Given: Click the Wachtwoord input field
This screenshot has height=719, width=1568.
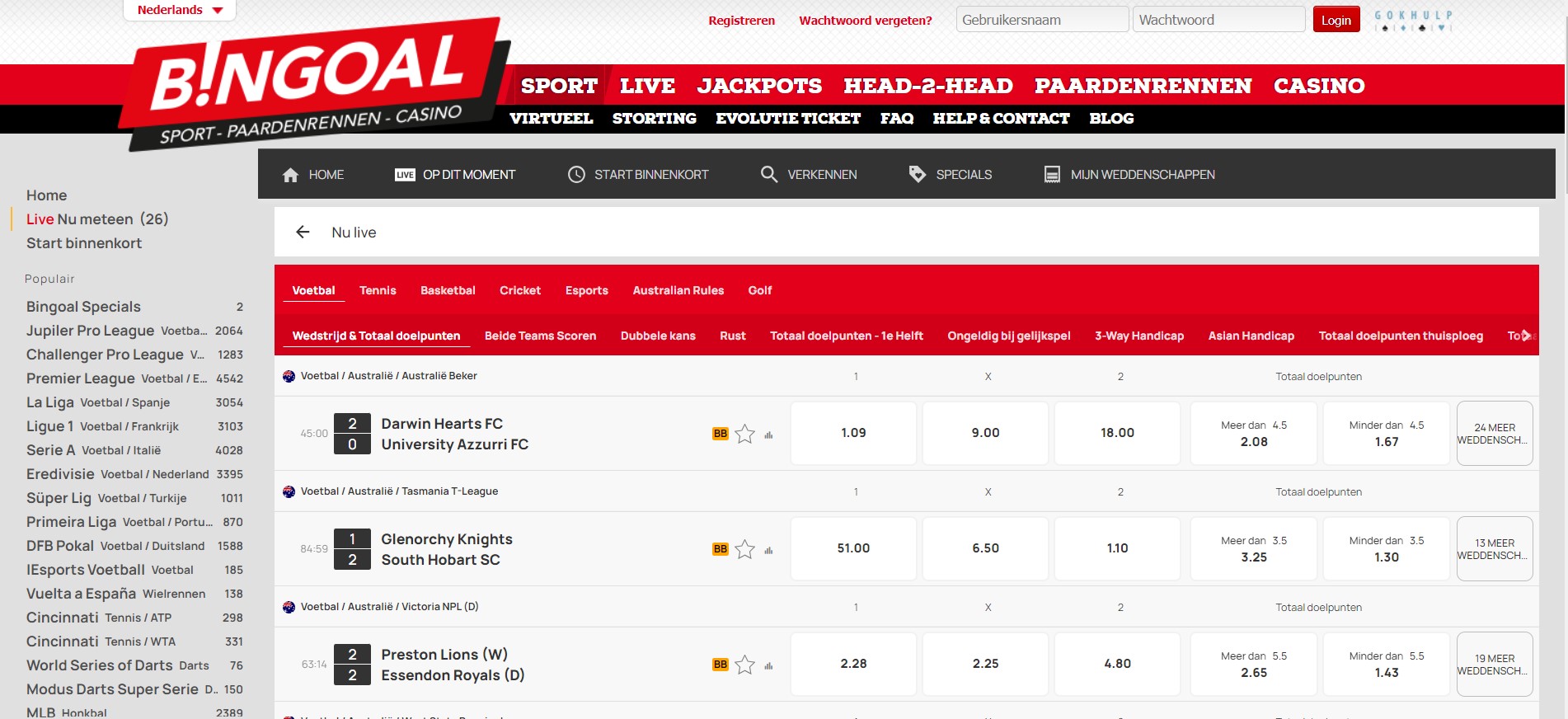Looking at the screenshot, I should pyautogui.click(x=1218, y=20).
